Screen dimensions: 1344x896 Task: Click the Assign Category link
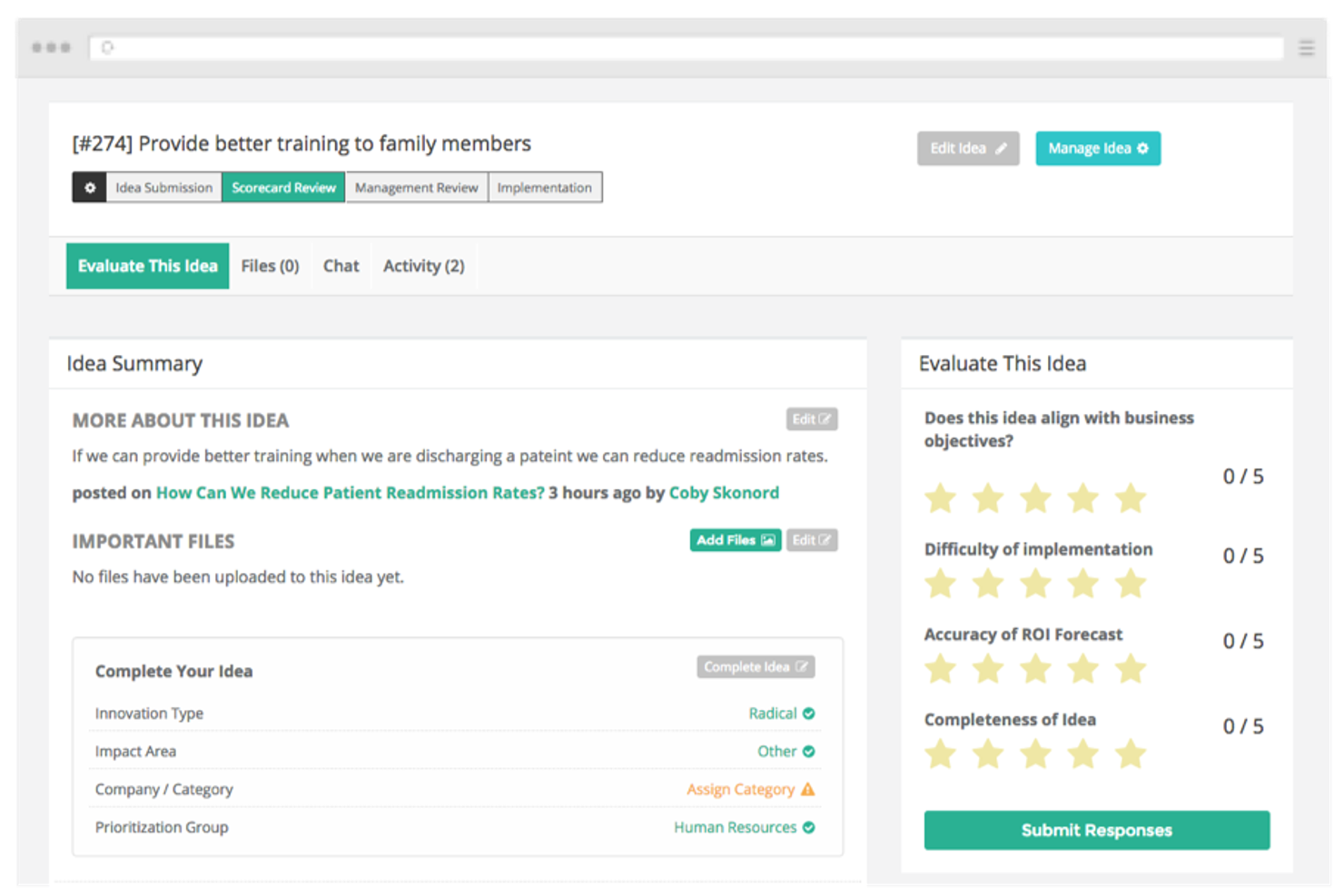[x=740, y=790]
